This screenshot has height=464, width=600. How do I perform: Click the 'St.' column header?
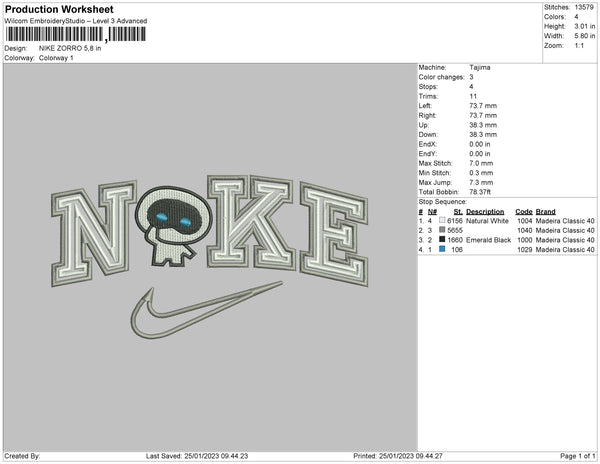458,212
